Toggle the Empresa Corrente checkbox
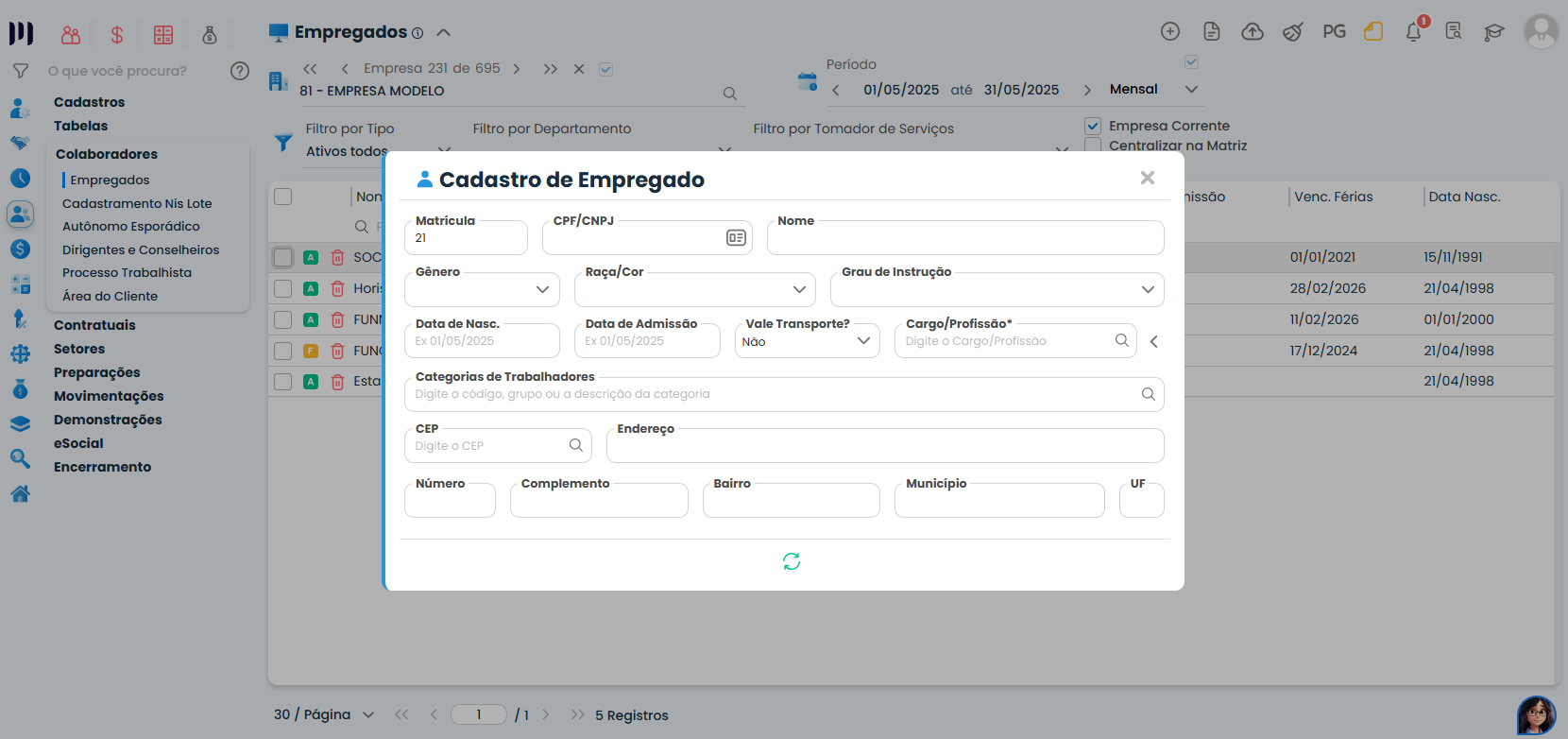 tap(1093, 126)
